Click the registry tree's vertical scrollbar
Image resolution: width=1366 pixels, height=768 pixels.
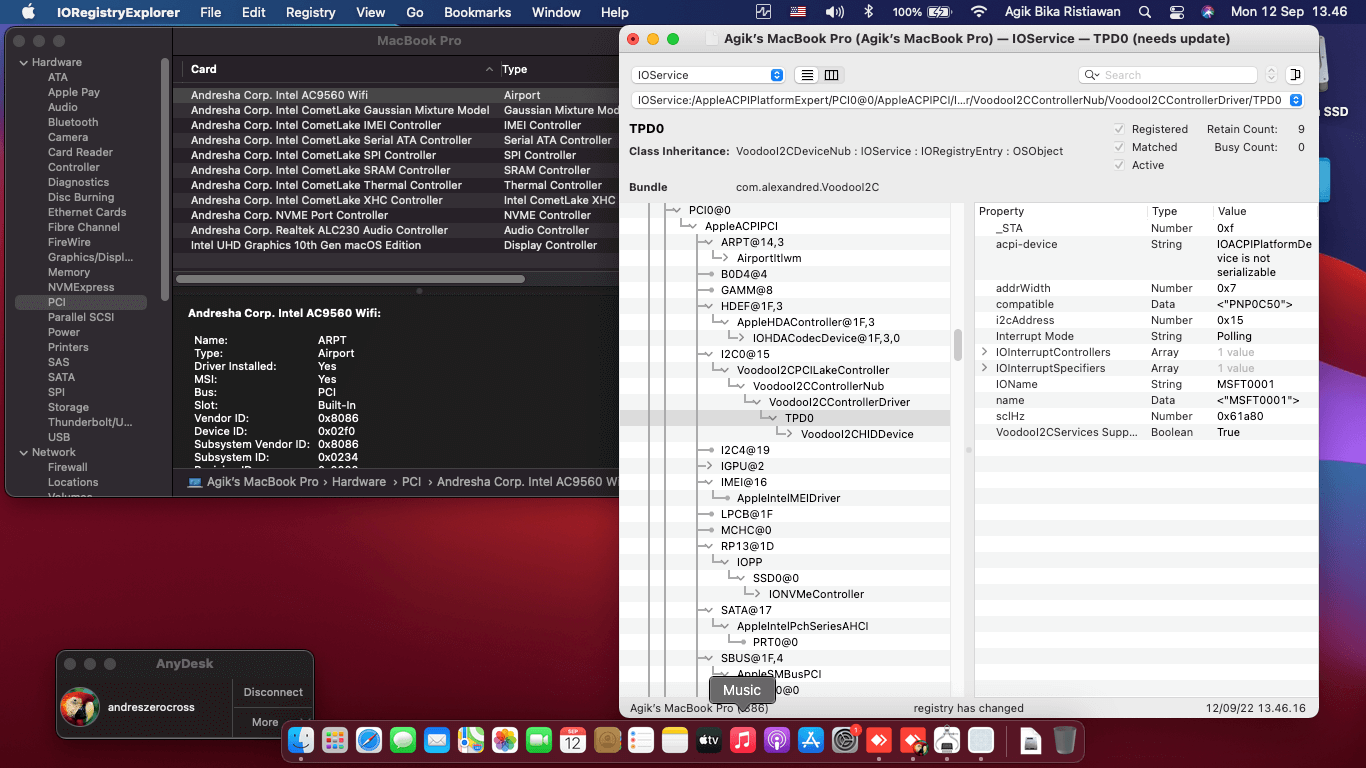point(958,345)
